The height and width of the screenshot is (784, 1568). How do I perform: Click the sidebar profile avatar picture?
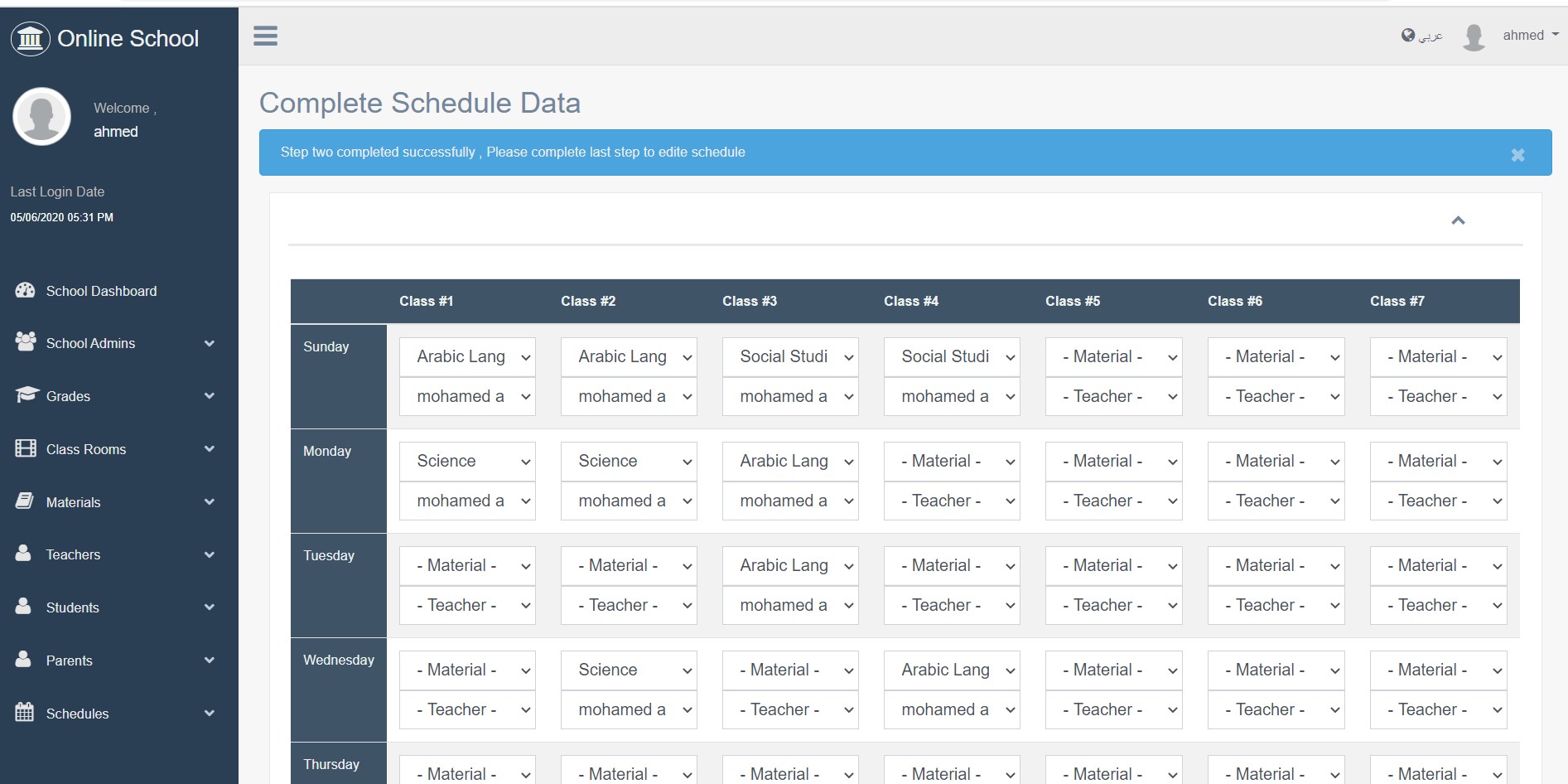(41, 116)
